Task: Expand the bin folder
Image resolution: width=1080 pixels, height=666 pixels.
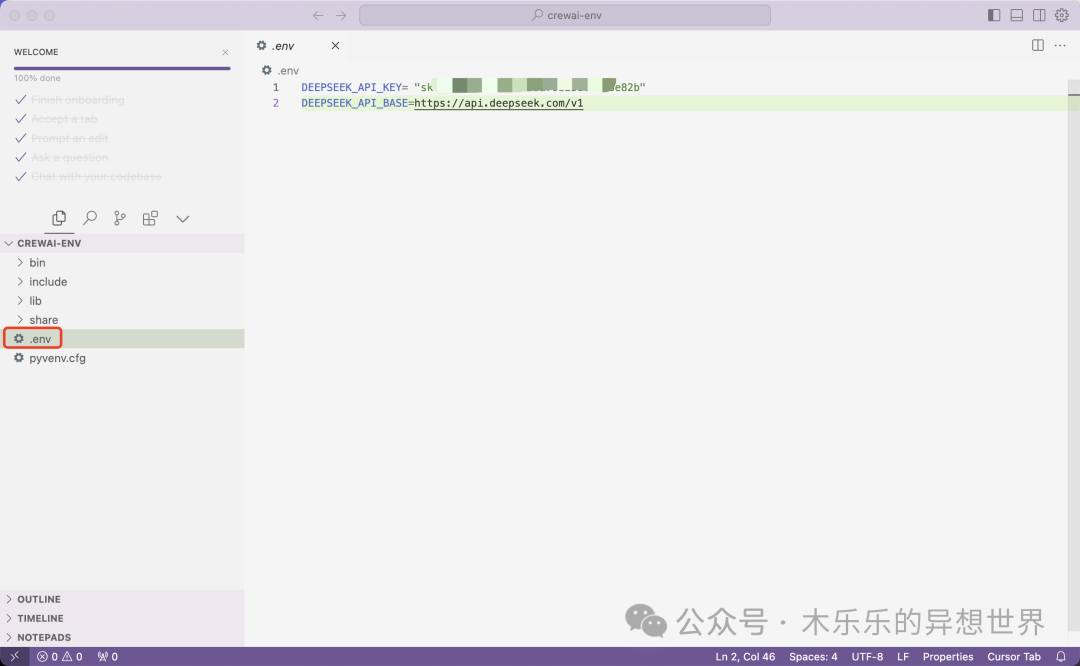Action: tap(122, 262)
